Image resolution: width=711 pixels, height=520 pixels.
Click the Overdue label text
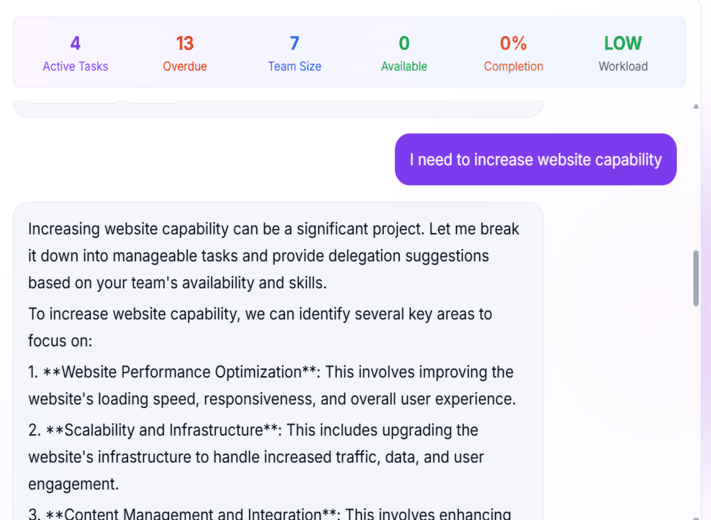click(x=185, y=66)
